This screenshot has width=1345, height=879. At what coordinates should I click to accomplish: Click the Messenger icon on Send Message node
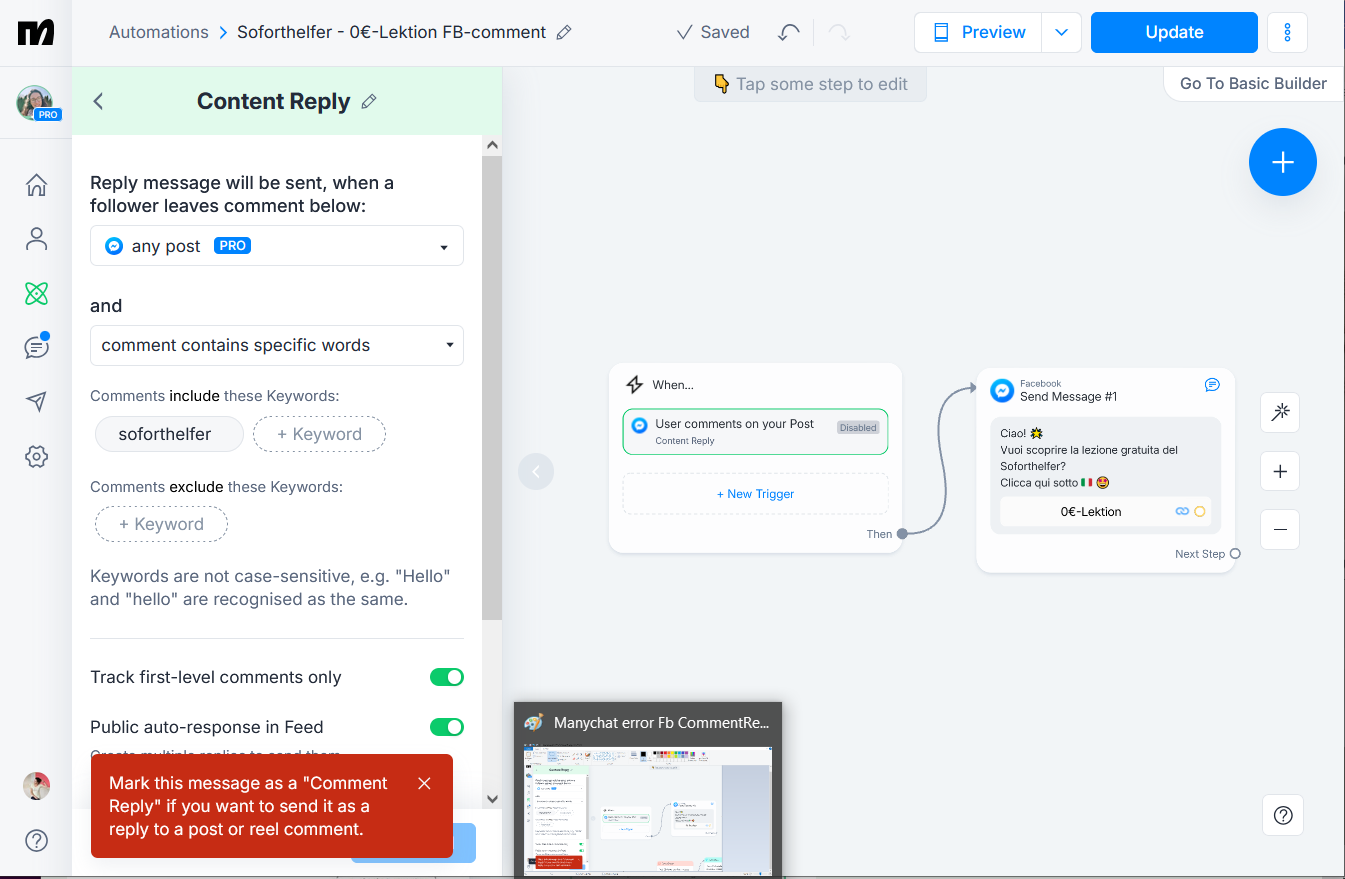(x=1002, y=390)
